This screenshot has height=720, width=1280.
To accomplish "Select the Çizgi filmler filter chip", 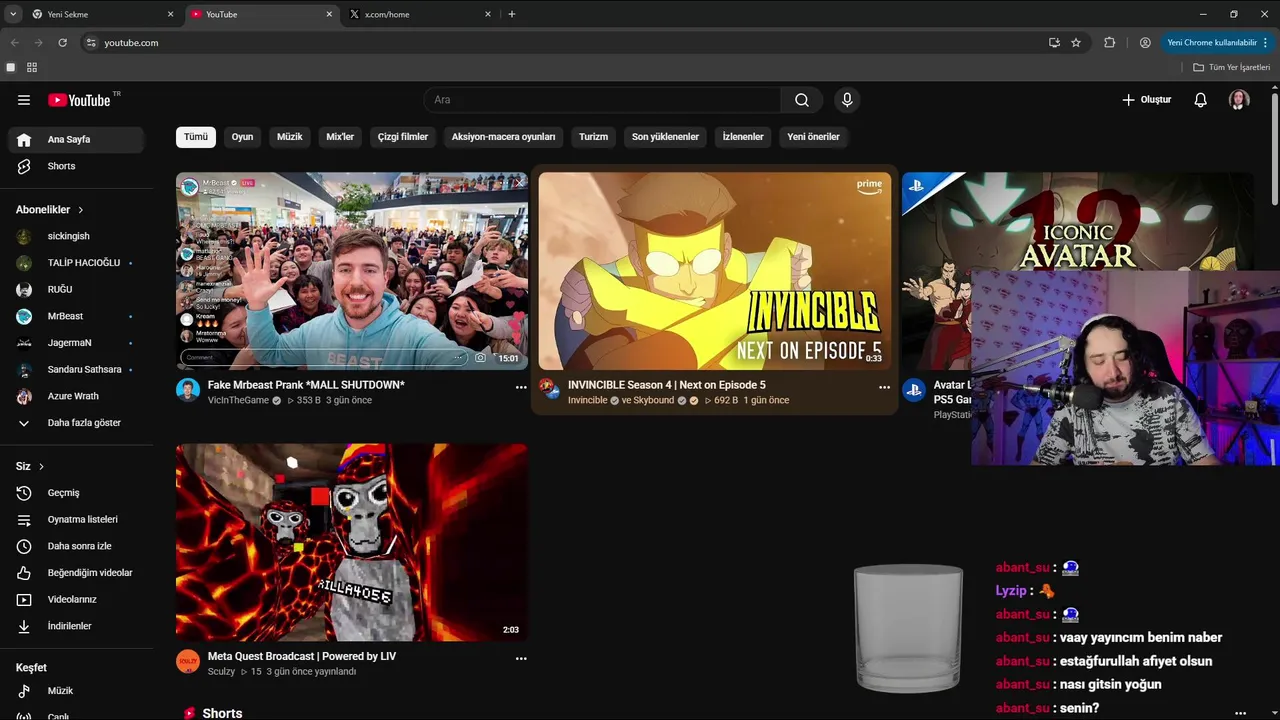I will tap(403, 137).
